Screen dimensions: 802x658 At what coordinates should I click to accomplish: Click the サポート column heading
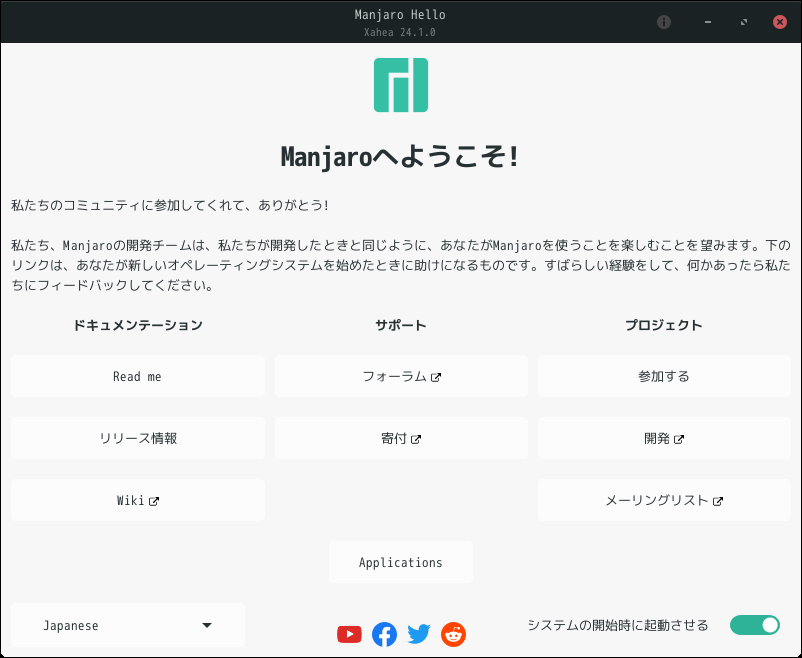400,324
